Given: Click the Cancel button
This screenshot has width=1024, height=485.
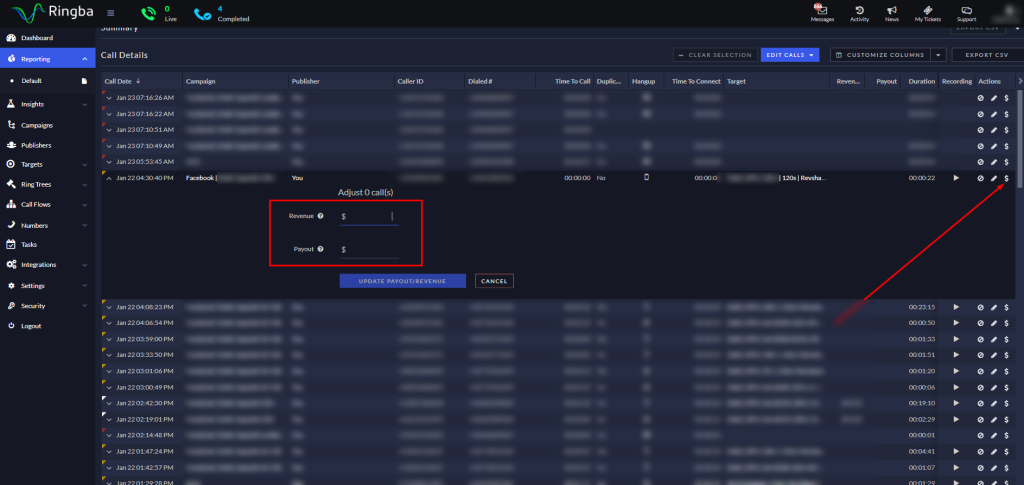Looking at the screenshot, I should (494, 281).
